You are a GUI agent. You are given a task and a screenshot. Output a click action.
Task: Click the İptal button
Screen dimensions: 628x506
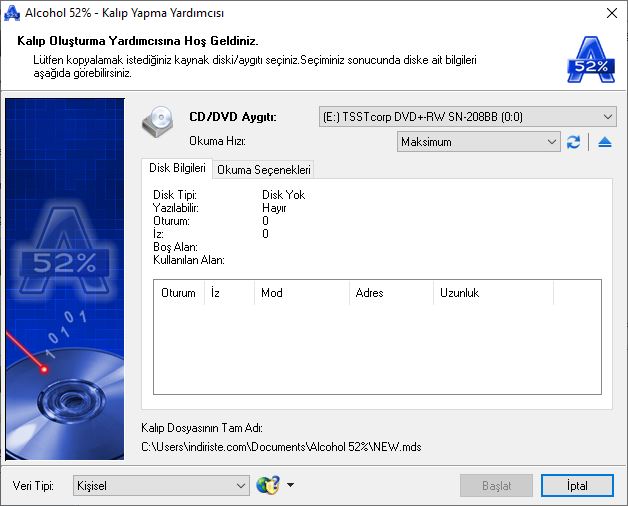pos(577,486)
